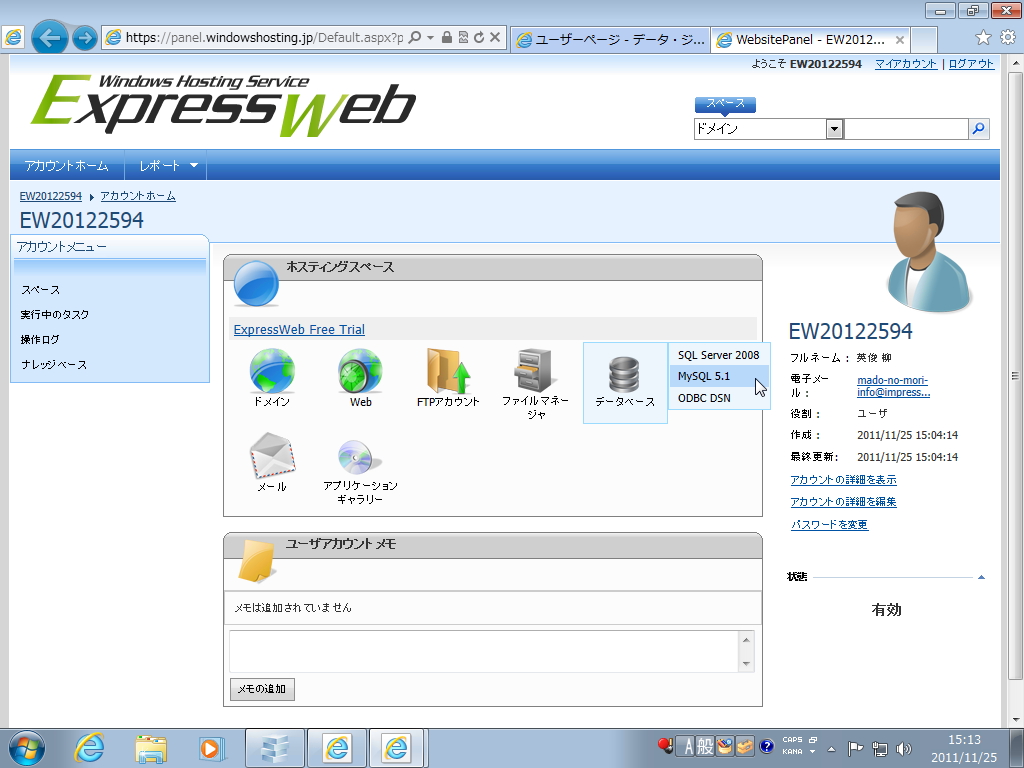Collapse the 状態 section triangle
The image size is (1024, 768).
point(981,577)
